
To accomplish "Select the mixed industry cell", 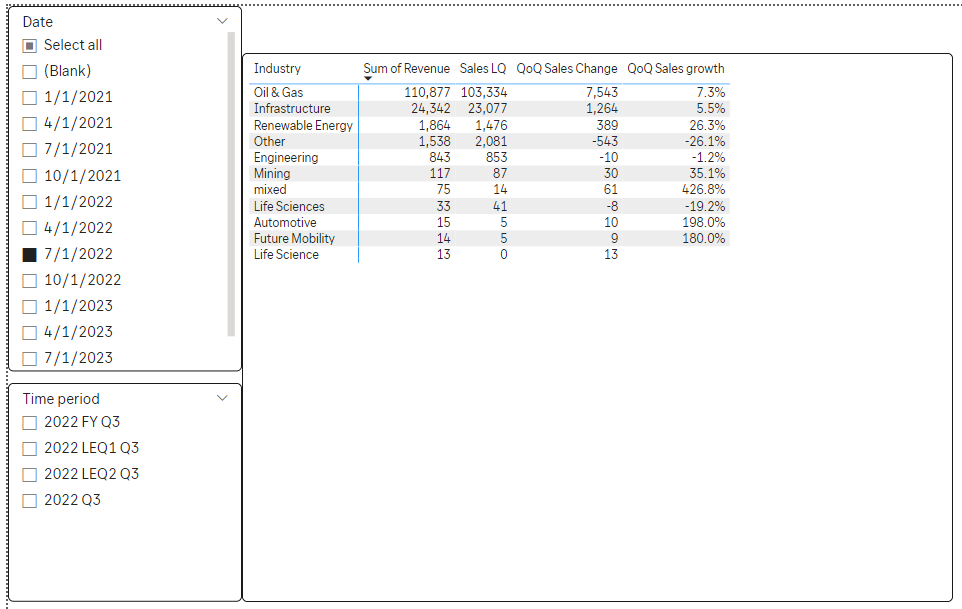I will pyautogui.click(x=270, y=190).
